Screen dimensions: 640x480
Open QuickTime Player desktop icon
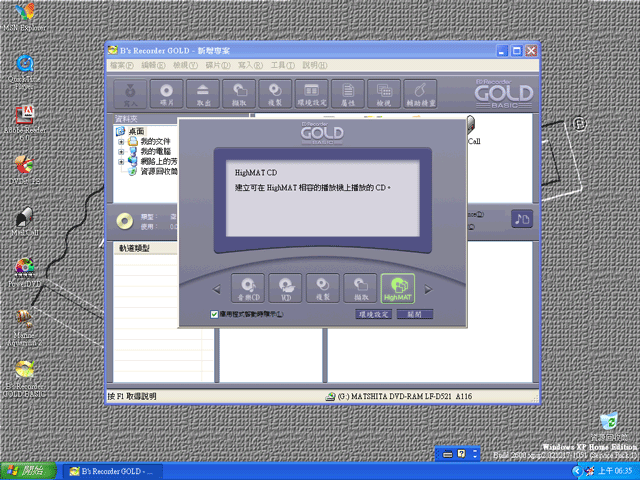click(x=24, y=72)
